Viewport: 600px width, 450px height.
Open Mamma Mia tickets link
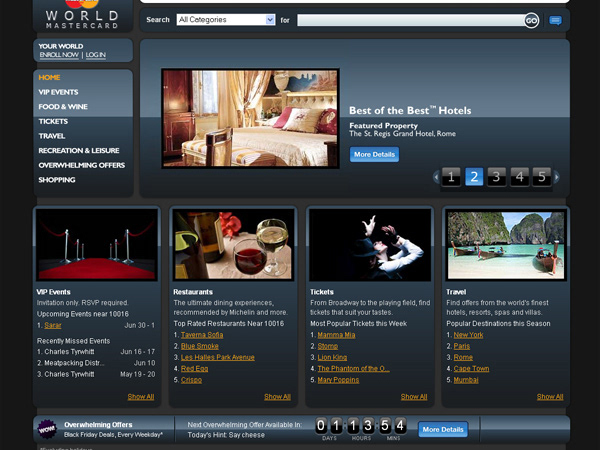pos(336,335)
